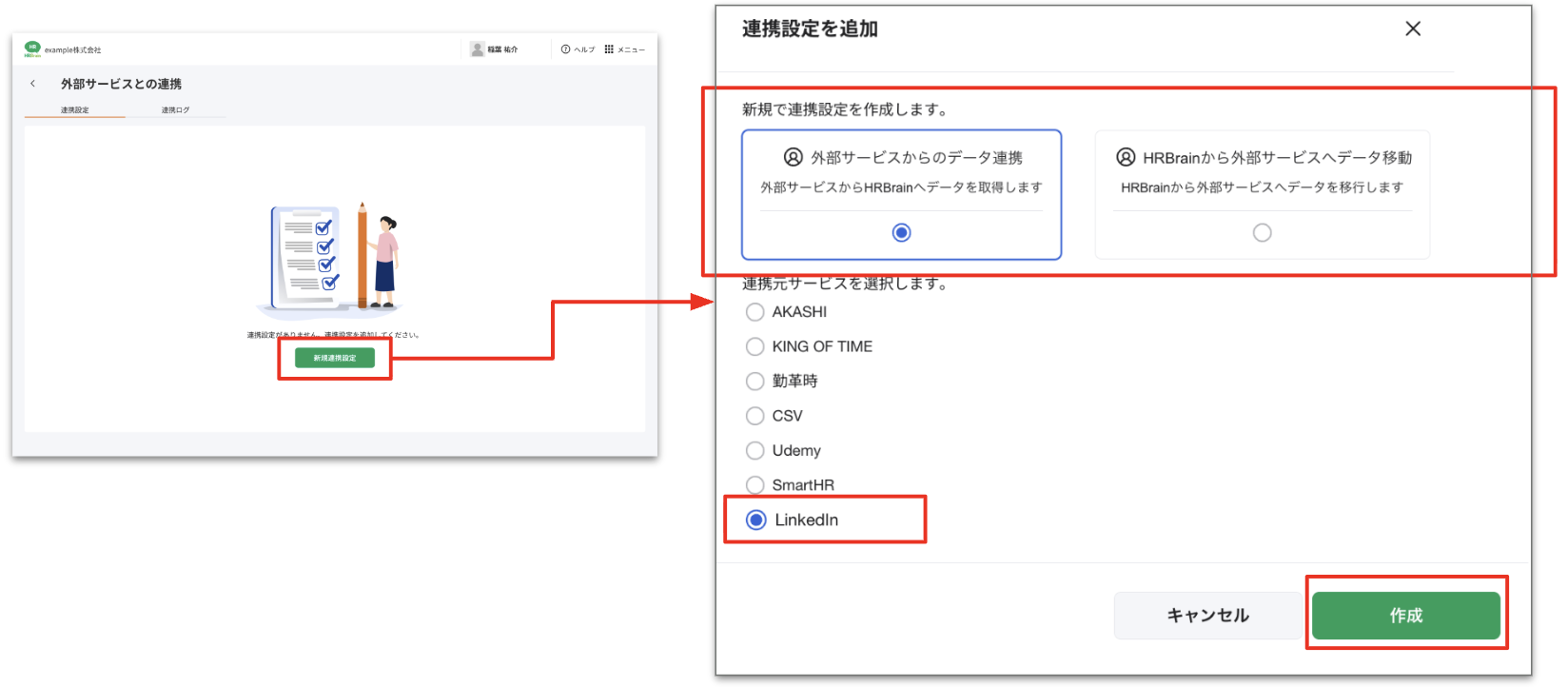The image size is (1568, 687).
Task: Choose the AKASHI radio option
Action: 755,312
